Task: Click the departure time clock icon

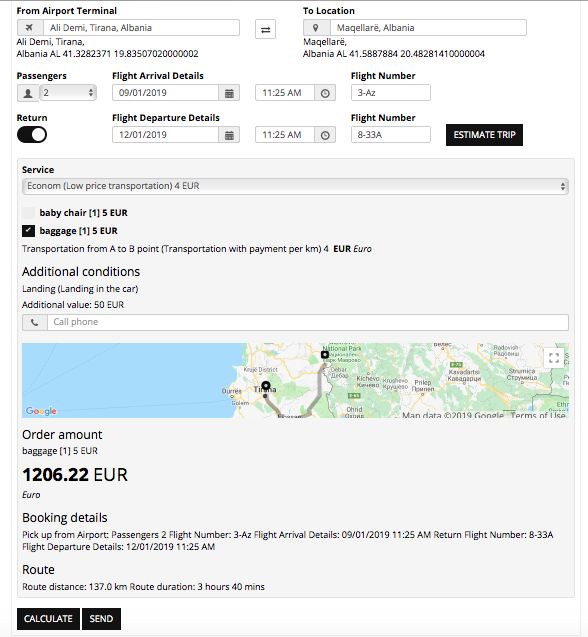Action: (325, 135)
